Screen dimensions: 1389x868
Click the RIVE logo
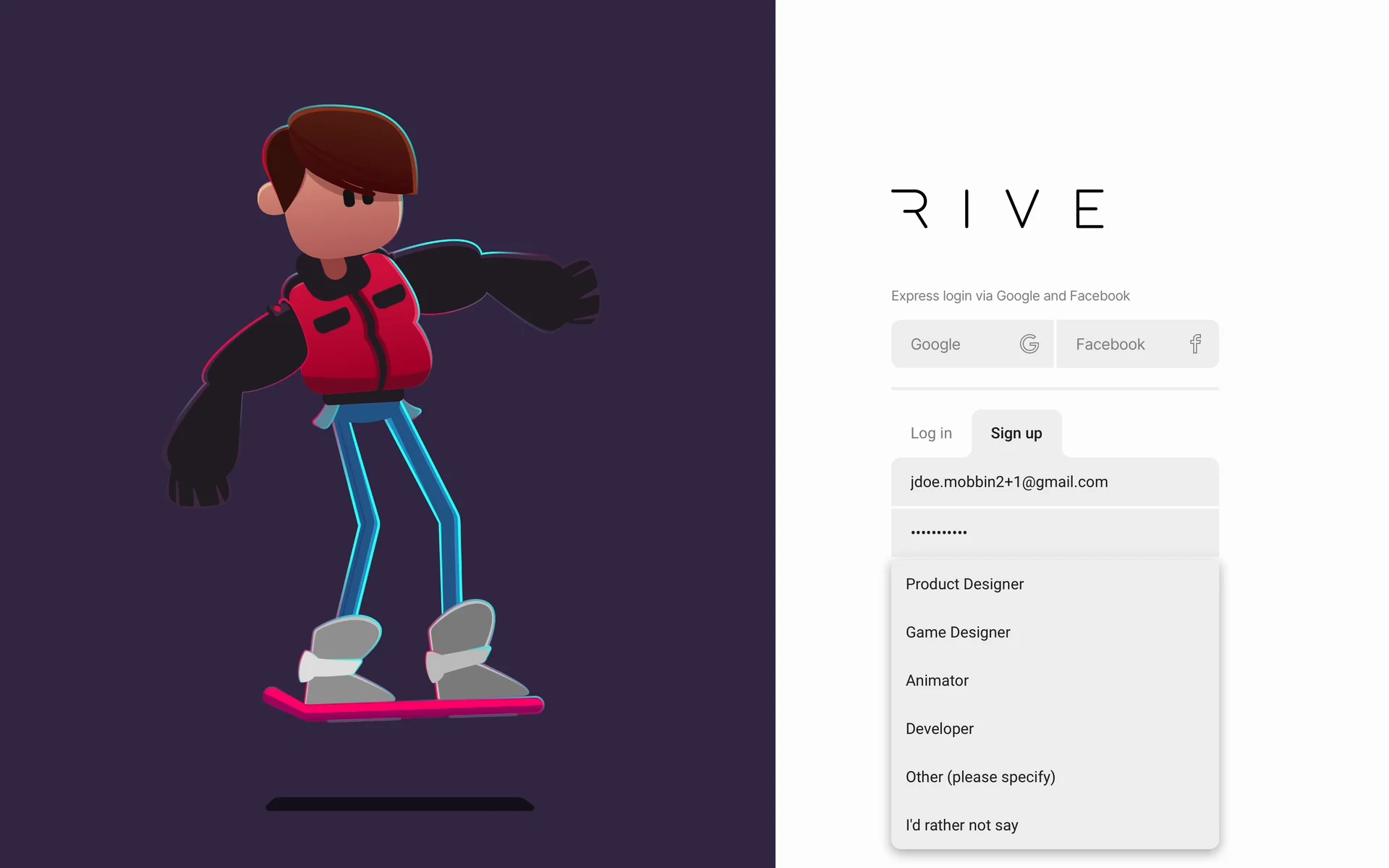click(x=997, y=209)
